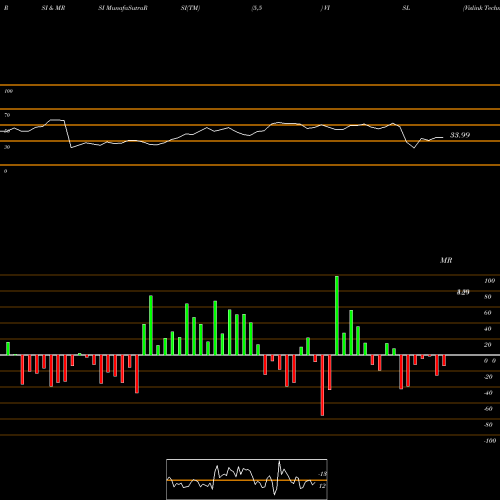Click the RSI panel's 0 level label
The width and height of the screenshot is (500, 500).
coord(5,171)
